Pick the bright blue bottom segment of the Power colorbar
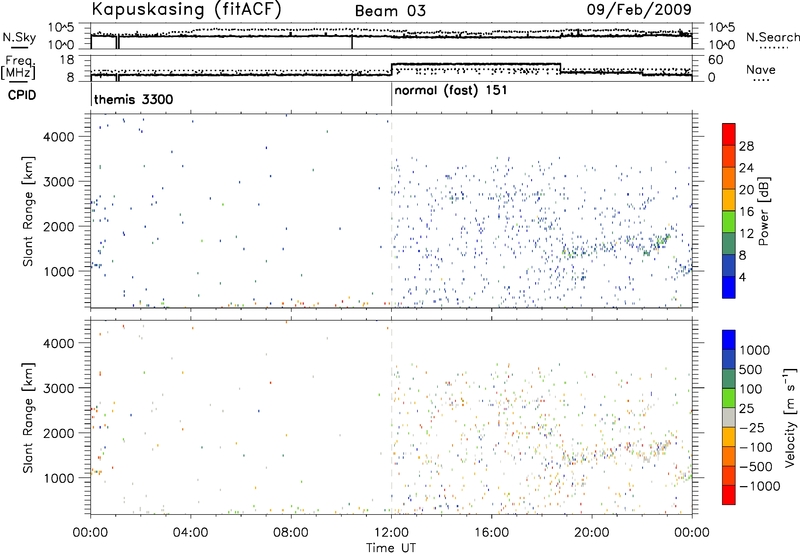 729,287
